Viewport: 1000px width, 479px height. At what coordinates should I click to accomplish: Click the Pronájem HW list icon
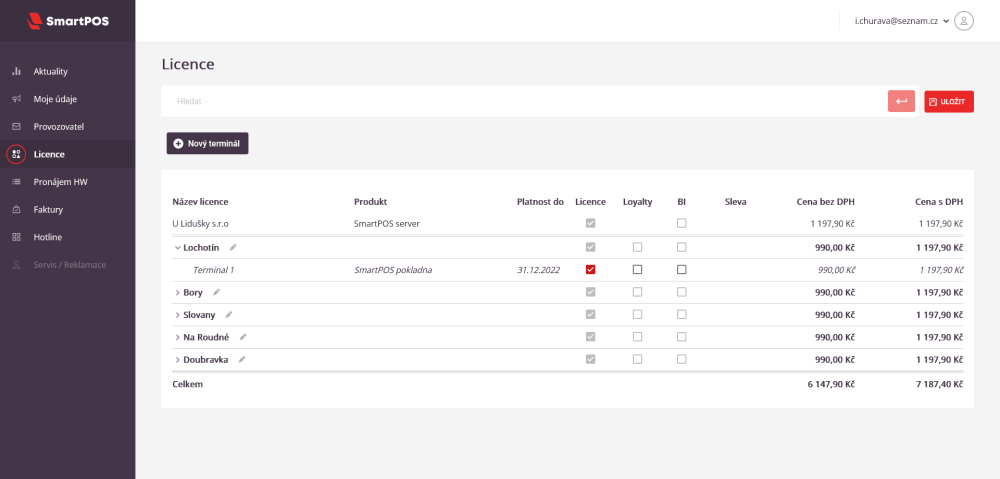[x=16, y=182]
